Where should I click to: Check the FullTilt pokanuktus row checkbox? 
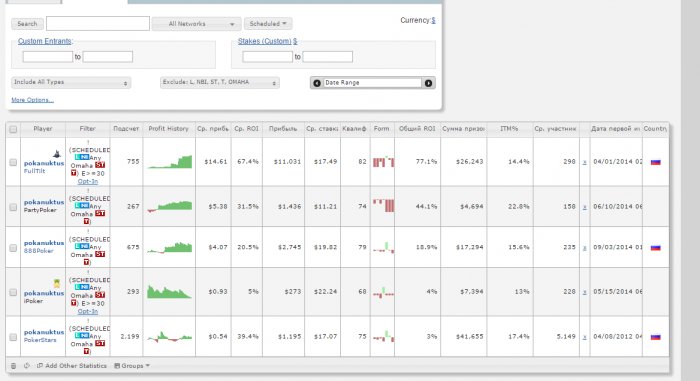(13, 162)
